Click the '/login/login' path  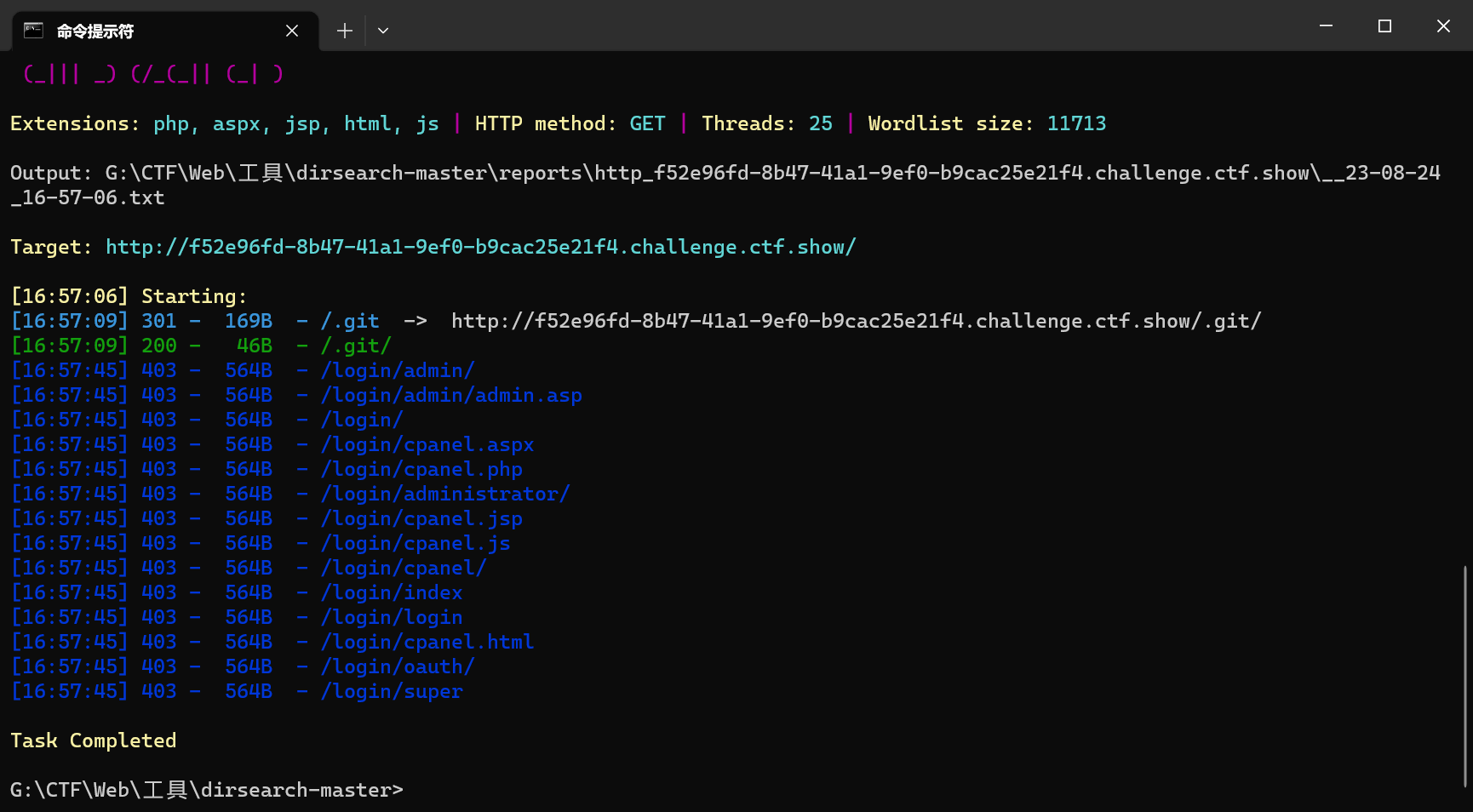[x=392, y=617]
